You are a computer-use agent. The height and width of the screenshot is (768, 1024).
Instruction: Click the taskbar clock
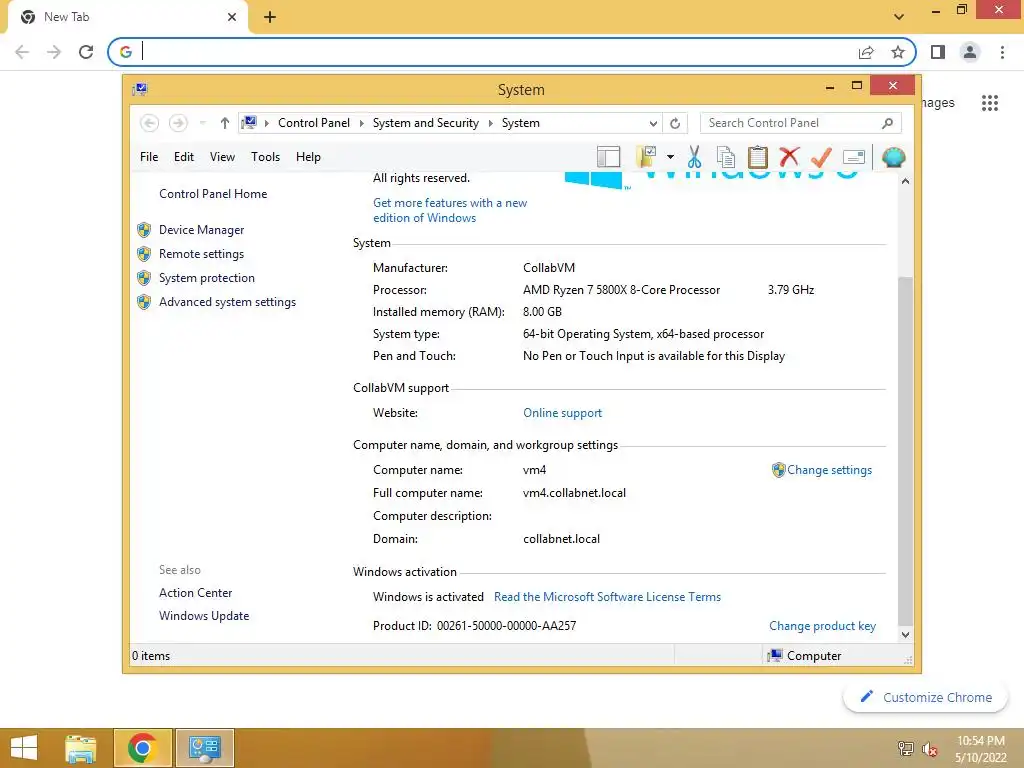tap(980, 749)
